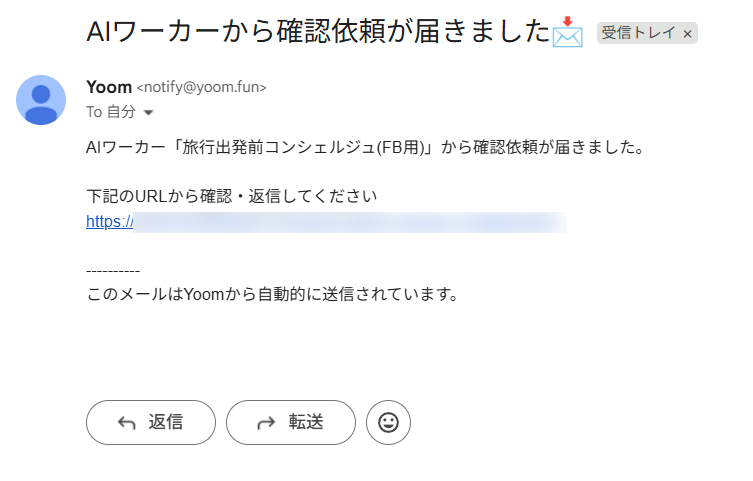Click the Yoom sender avatar icon

[41, 100]
